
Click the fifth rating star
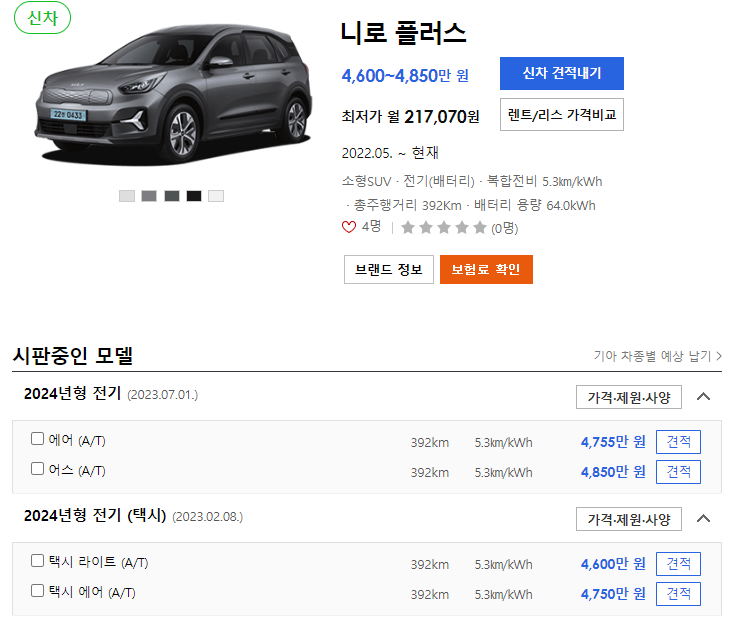[x=480, y=228]
